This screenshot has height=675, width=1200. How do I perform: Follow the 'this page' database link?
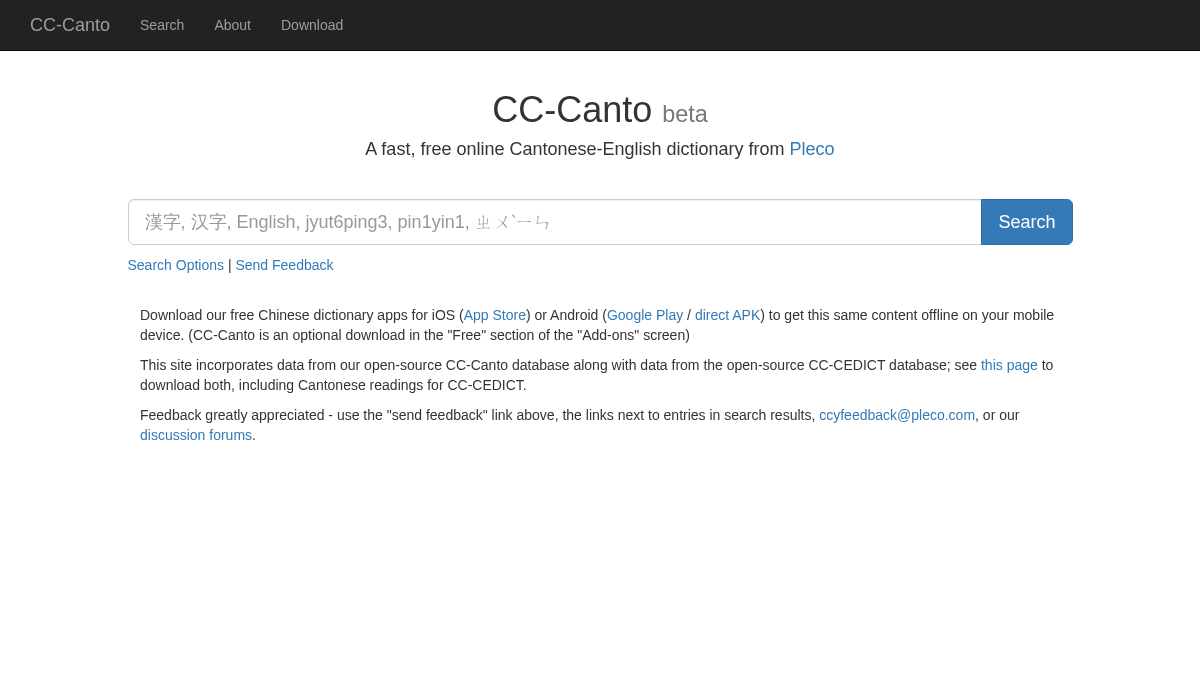(x=1009, y=365)
